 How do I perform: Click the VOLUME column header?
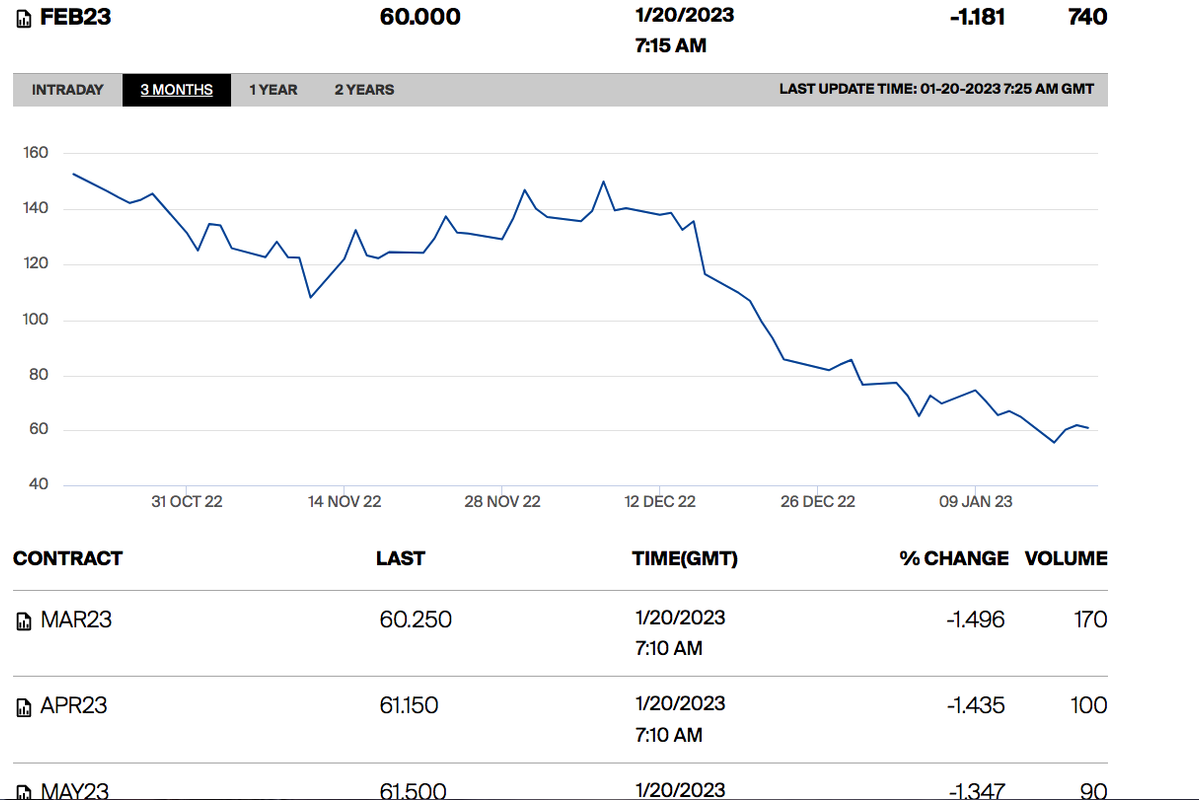[x=1066, y=558]
